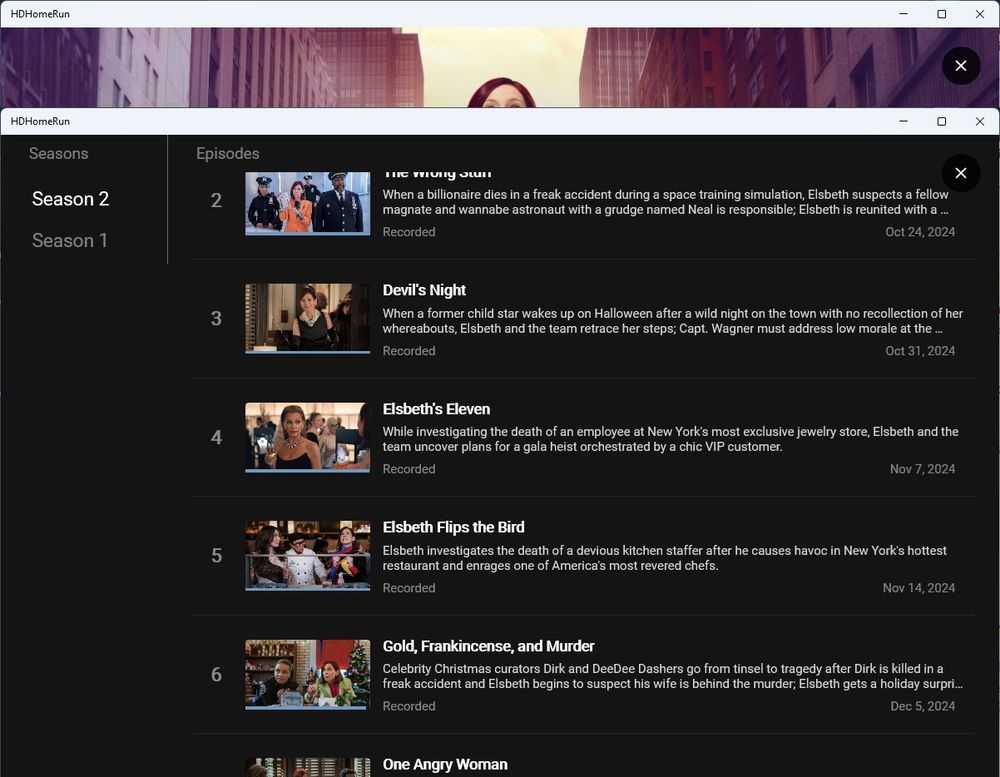Click the episode number 5
This screenshot has width=1000, height=777.
pyautogui.click(x=216, y=556)
